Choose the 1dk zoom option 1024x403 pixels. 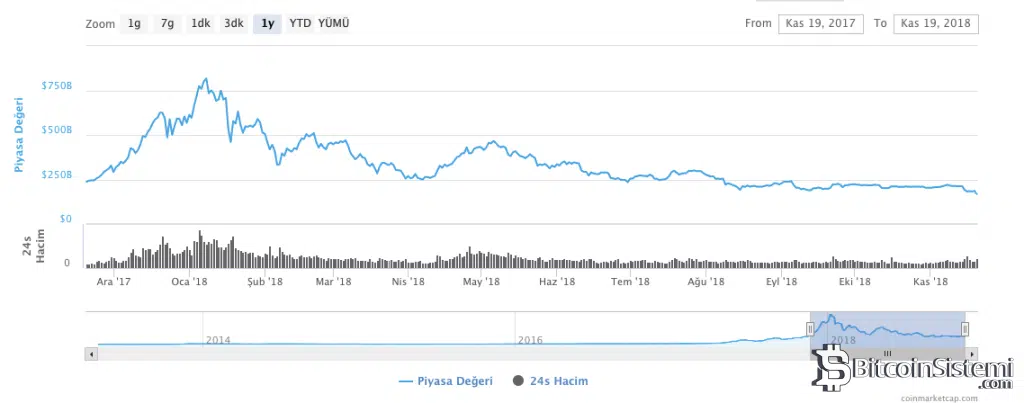point(200,23)
